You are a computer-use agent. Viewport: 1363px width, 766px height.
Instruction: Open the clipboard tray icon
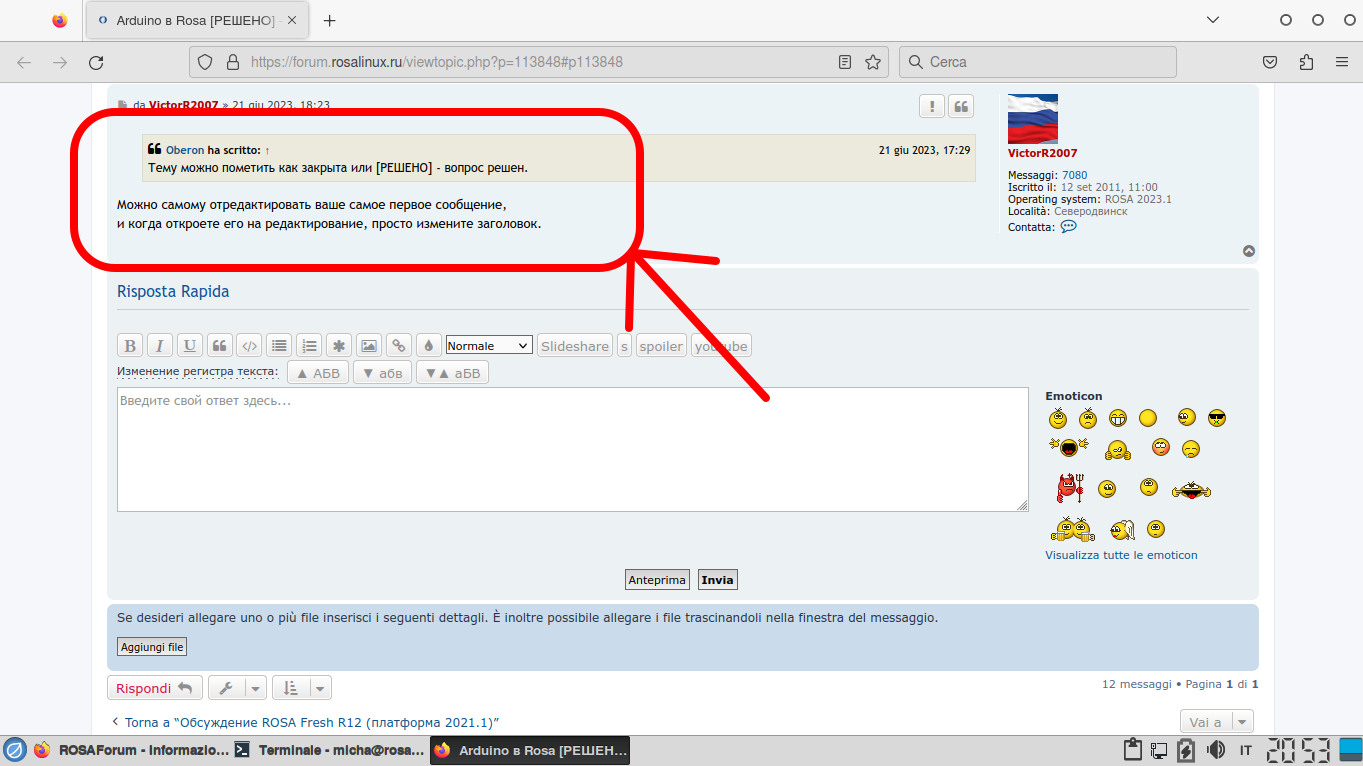pos(1133,750)
